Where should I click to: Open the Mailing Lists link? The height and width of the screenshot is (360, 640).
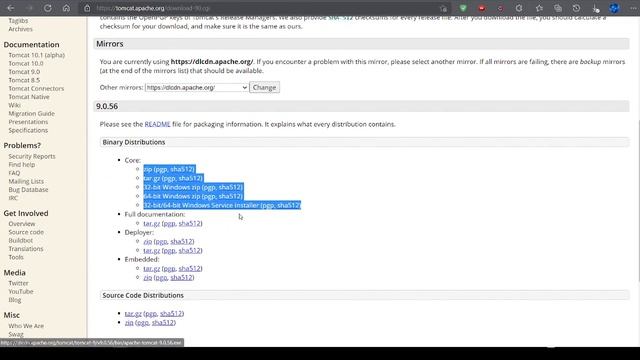tap(26, 181)
